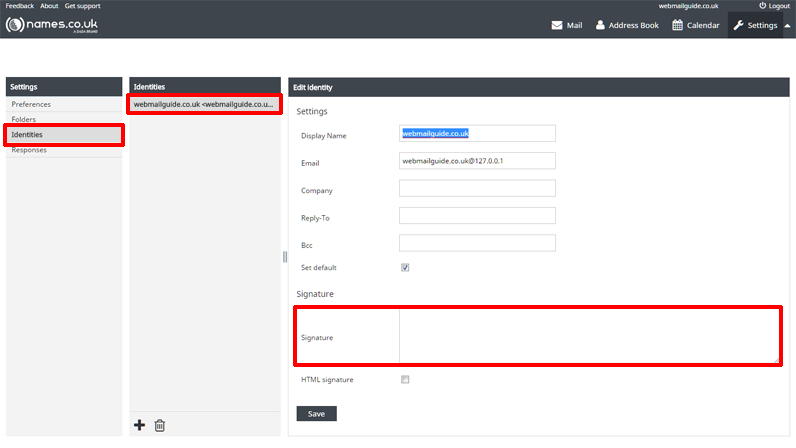This screenshot has height=448, width=796.
Task: Click the names.co.uk logo
Action: pos(52,24)
